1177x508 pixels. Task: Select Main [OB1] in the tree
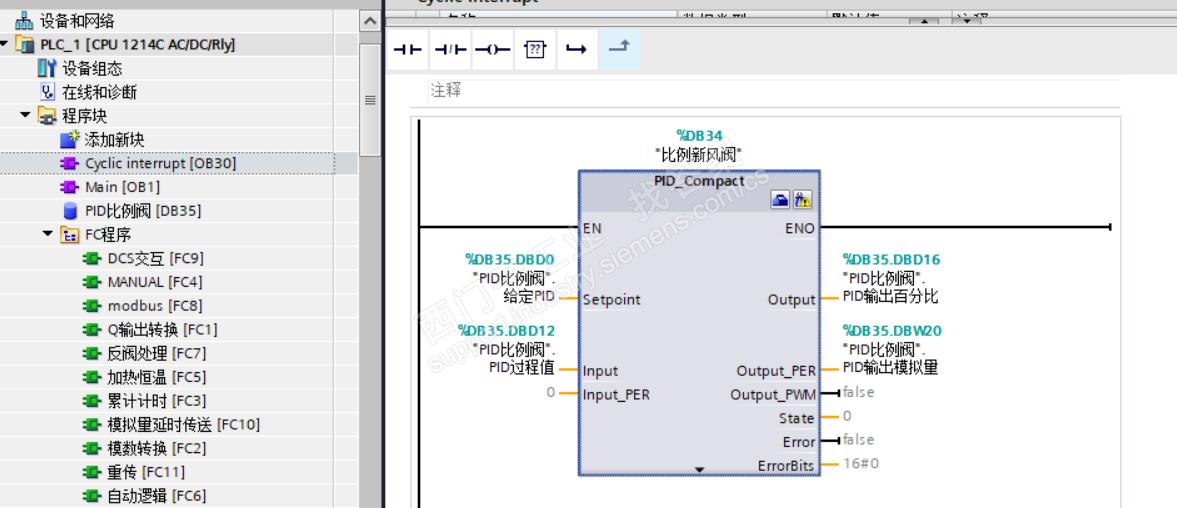pyautogui.click(x=122, y=187)
